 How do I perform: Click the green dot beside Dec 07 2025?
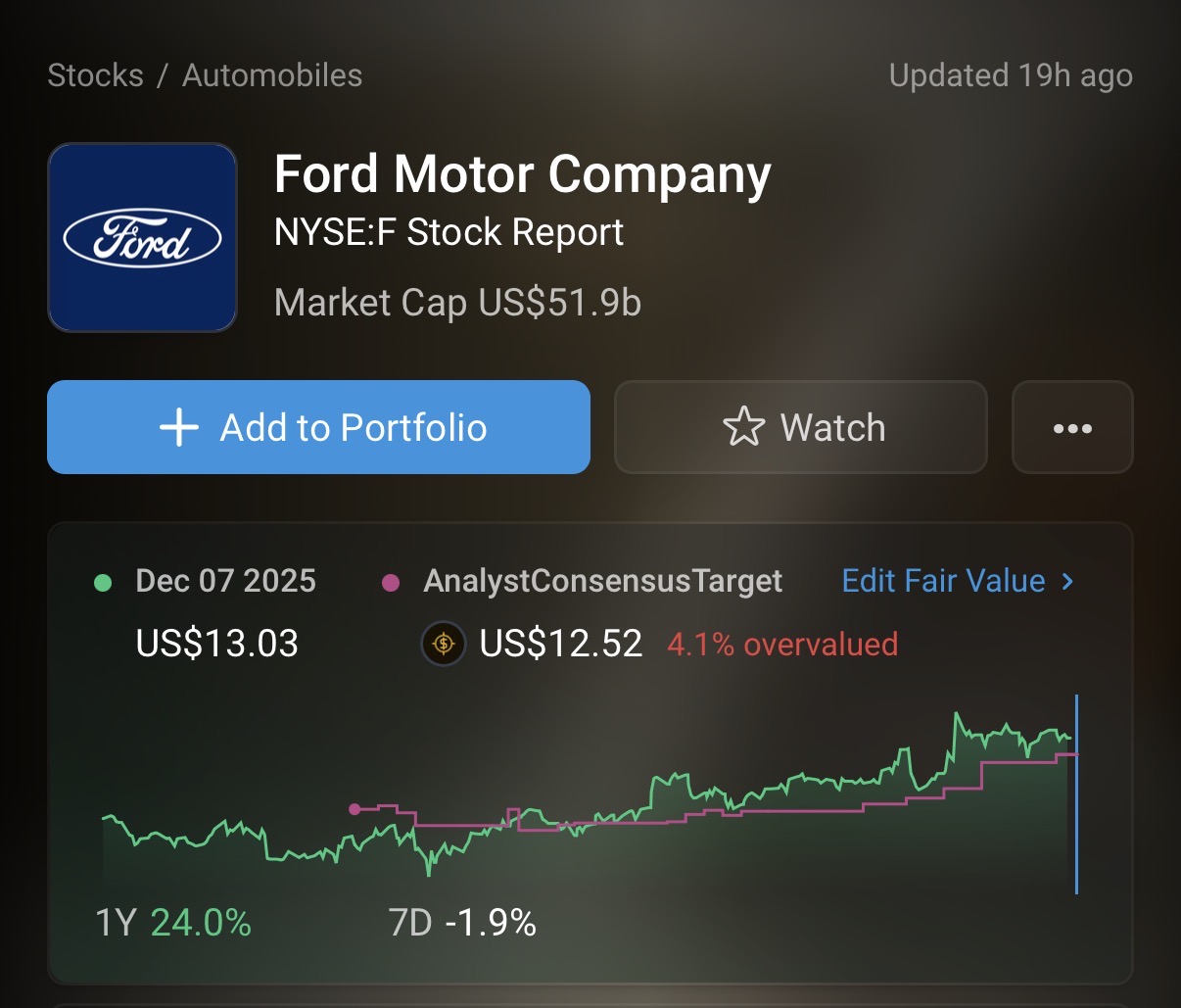[102, 583]
